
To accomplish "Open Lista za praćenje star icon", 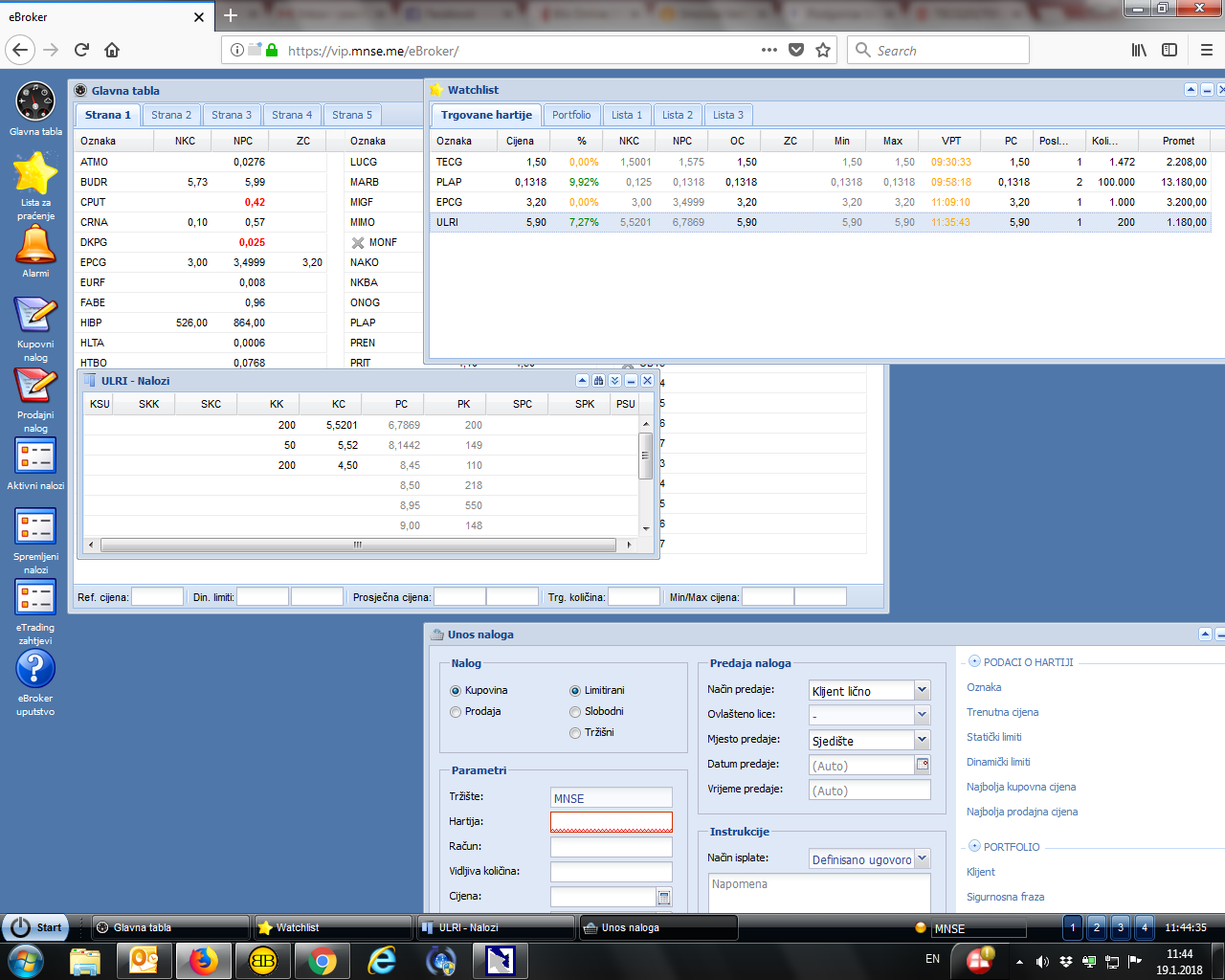I will click(35, 172).
